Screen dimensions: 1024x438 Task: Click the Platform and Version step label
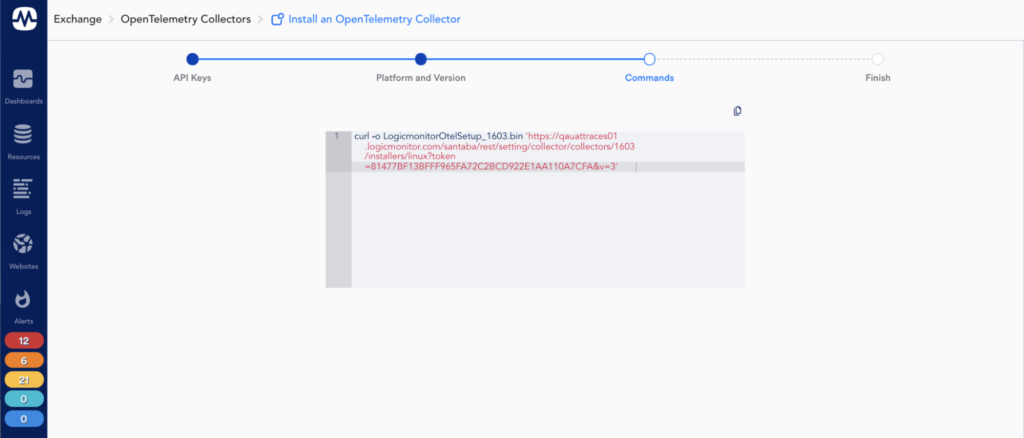click(x=421, y=78)
